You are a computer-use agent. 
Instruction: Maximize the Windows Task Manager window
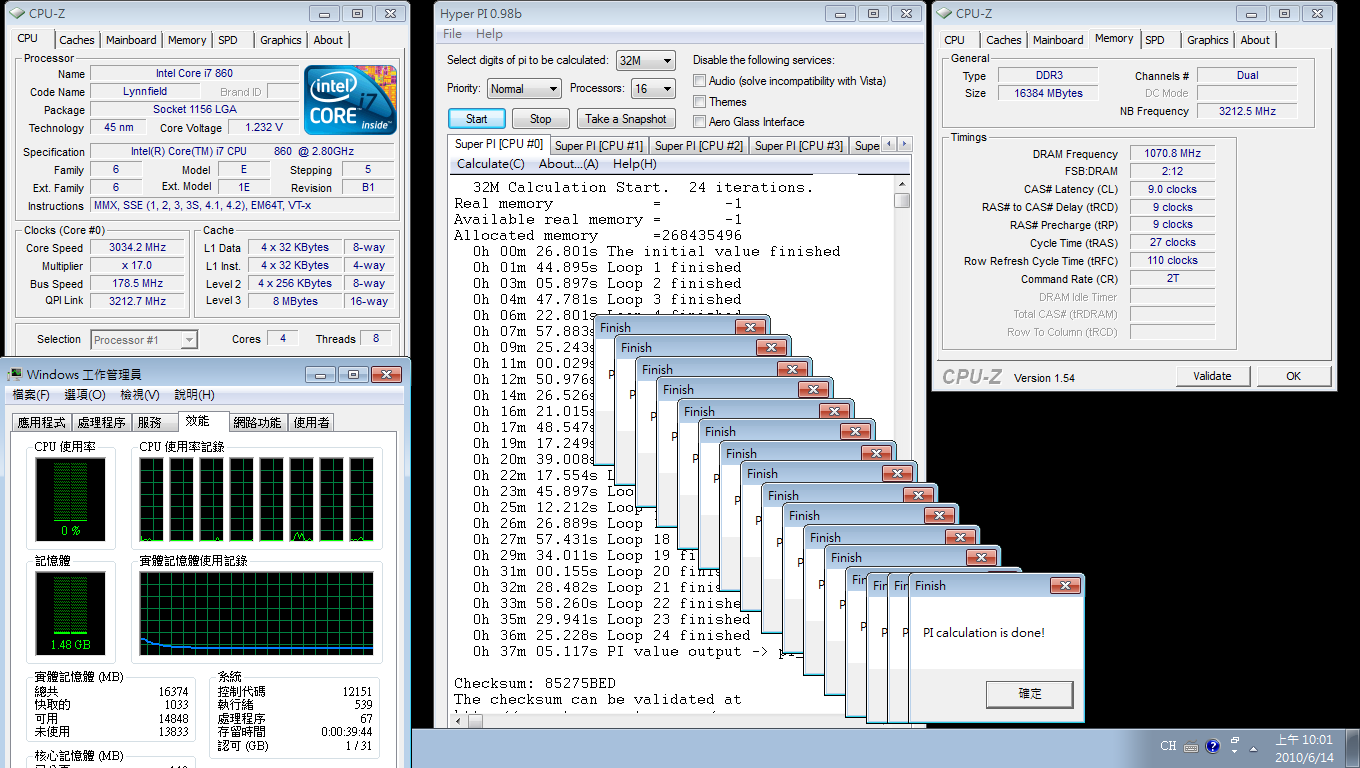353,374
